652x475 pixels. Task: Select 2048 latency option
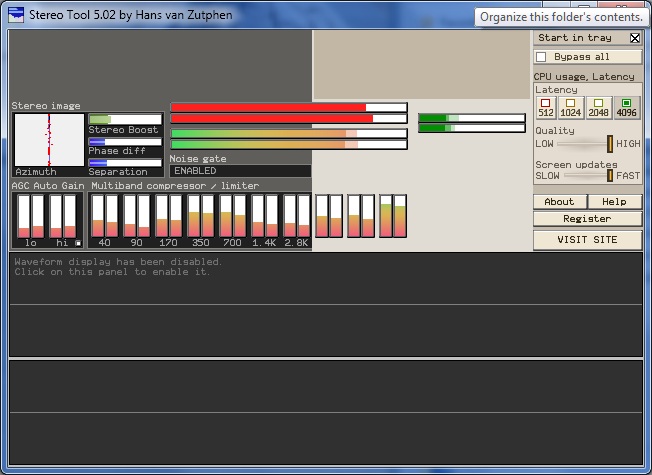click(x=598, y=108)
